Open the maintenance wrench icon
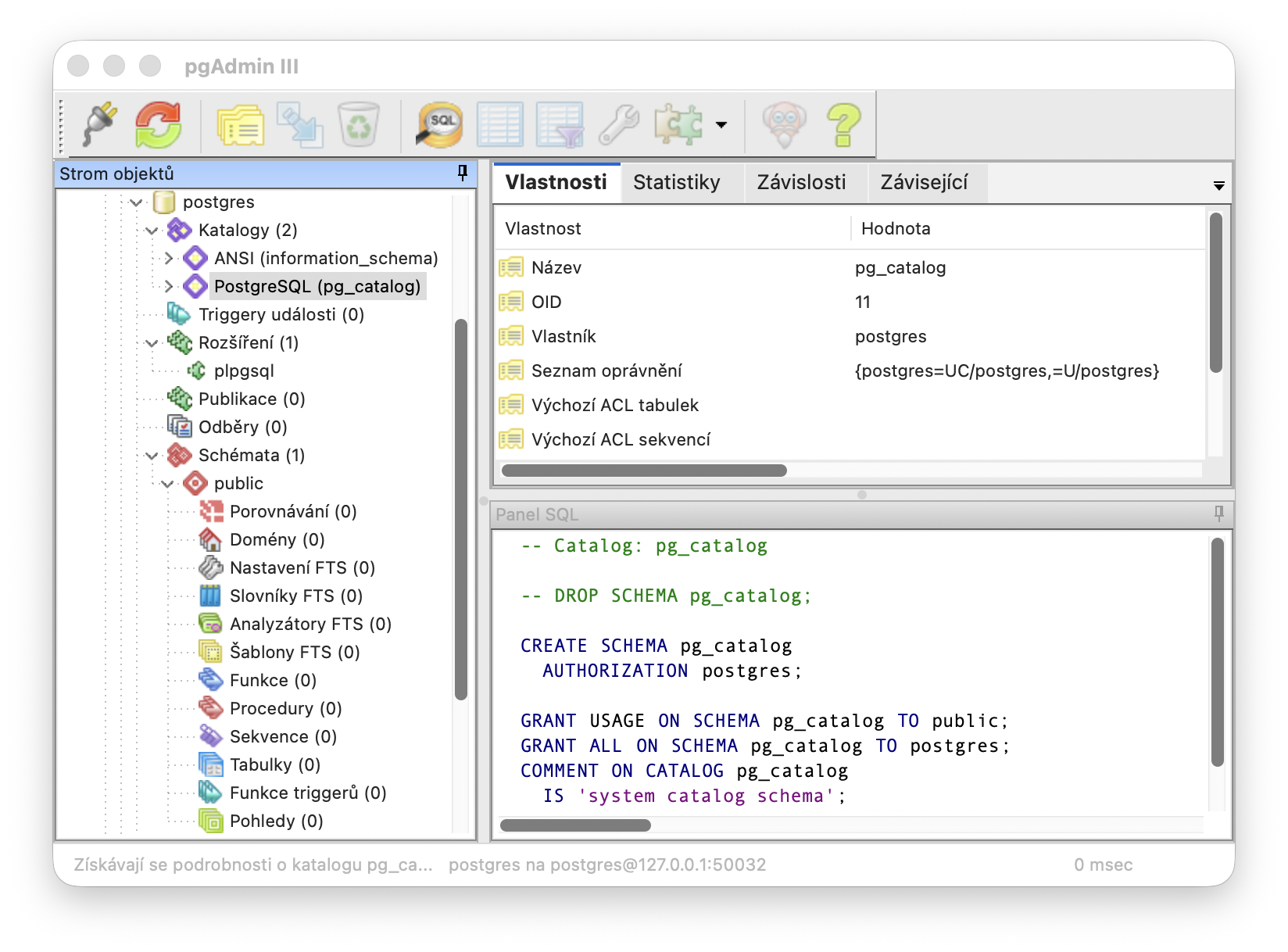 click(x=619, y=124)
